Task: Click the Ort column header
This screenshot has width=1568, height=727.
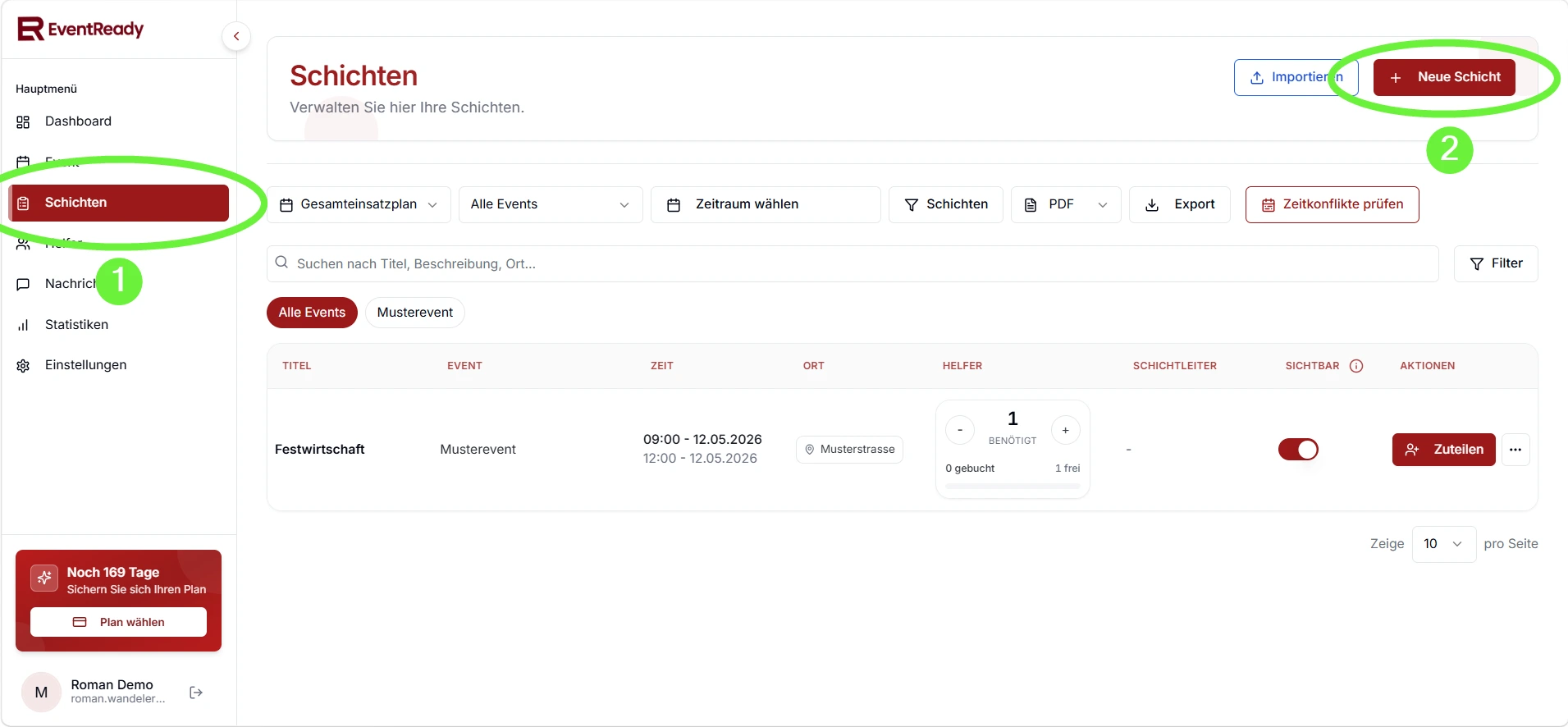Action: [x=814, y=366]
